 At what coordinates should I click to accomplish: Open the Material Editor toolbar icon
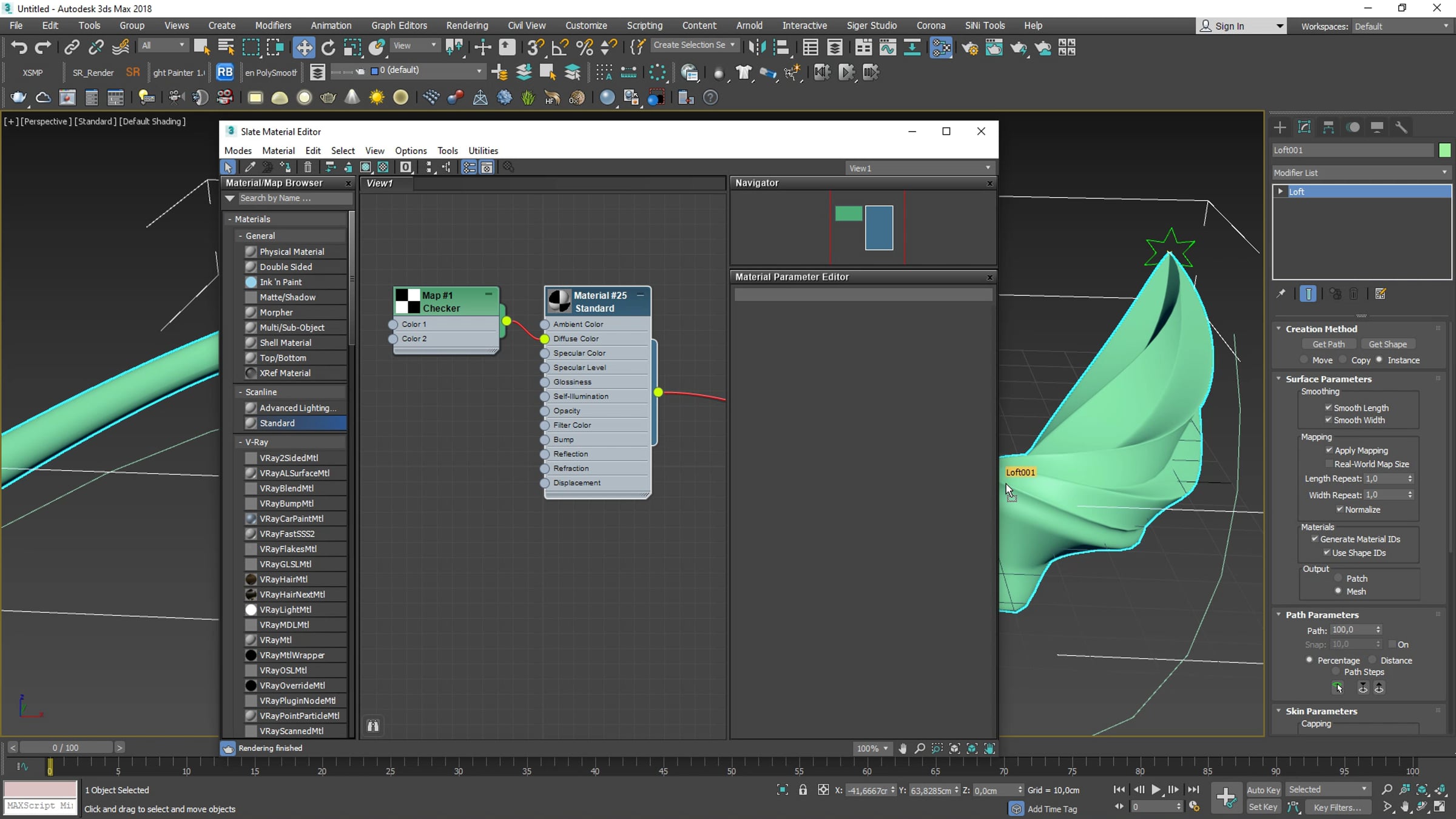tap(940, 47)
